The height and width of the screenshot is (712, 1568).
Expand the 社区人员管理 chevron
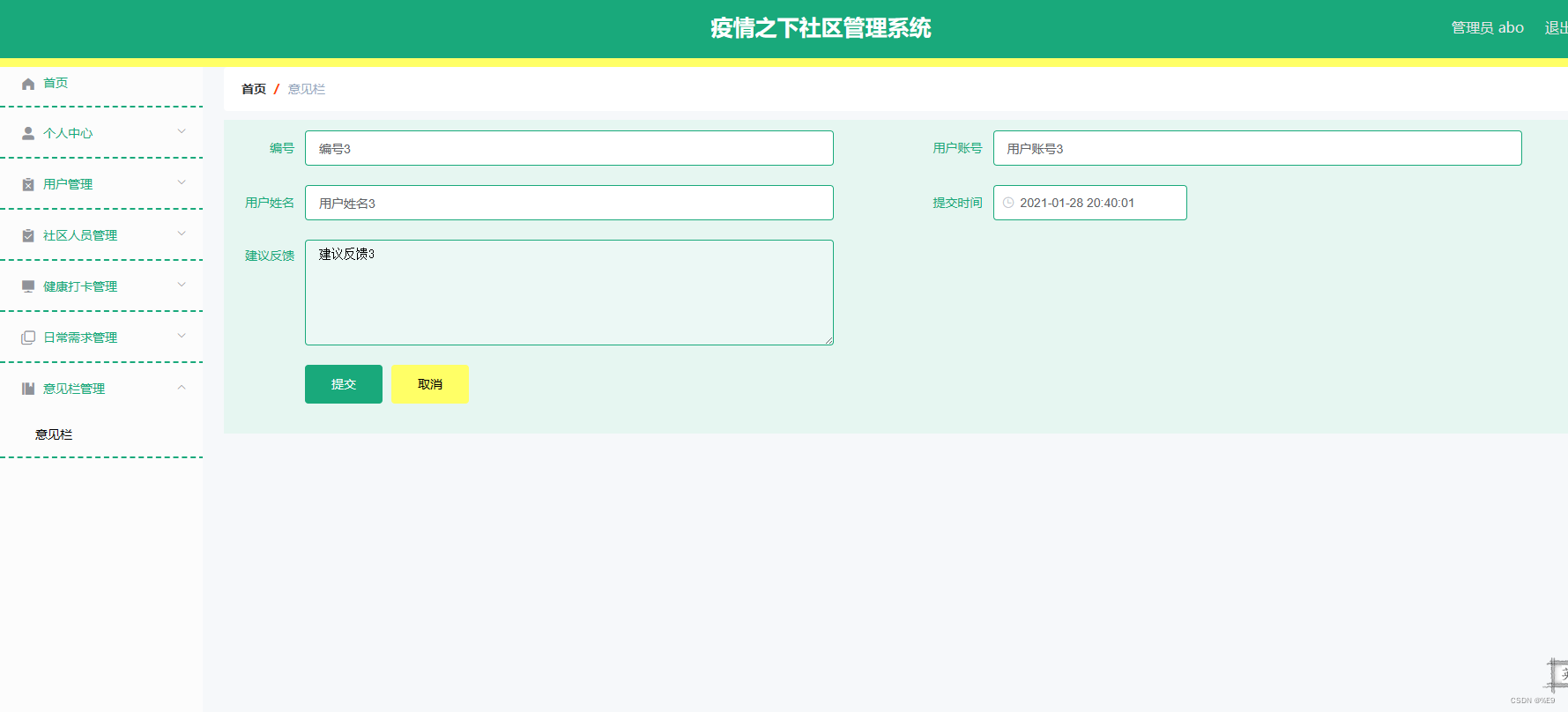pos(182,234)
